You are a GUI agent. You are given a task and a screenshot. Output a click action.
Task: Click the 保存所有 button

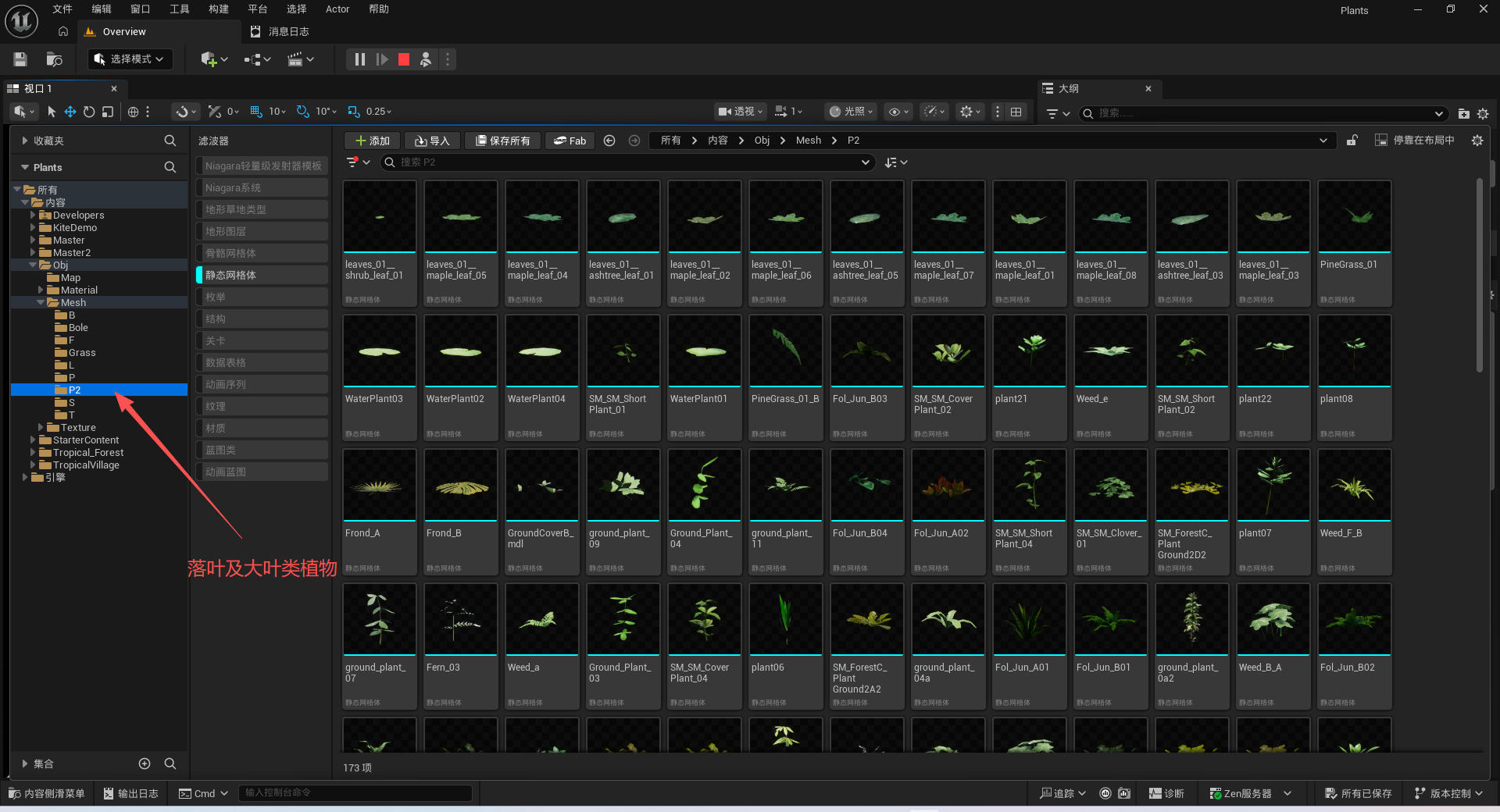pos(502,141)
